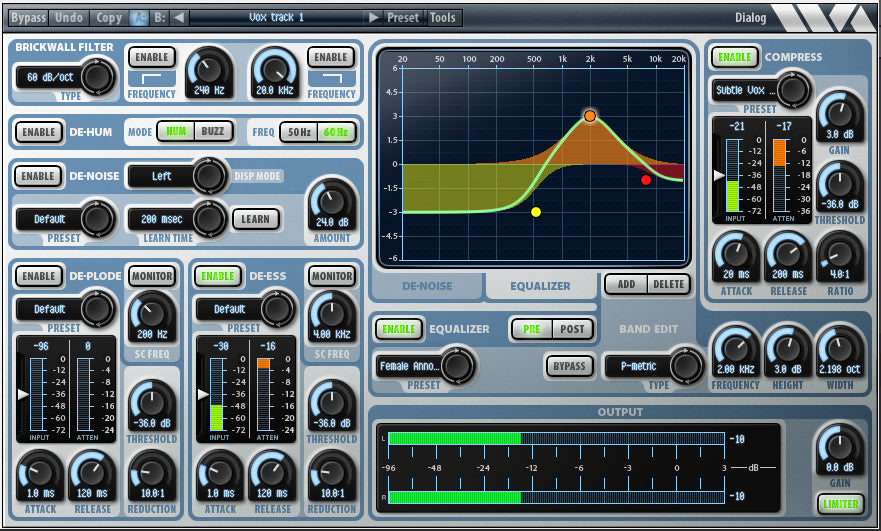The image size is (881, 531).
Task: Open the Equalizer band Type selector
Action: (x=653, y=366)
